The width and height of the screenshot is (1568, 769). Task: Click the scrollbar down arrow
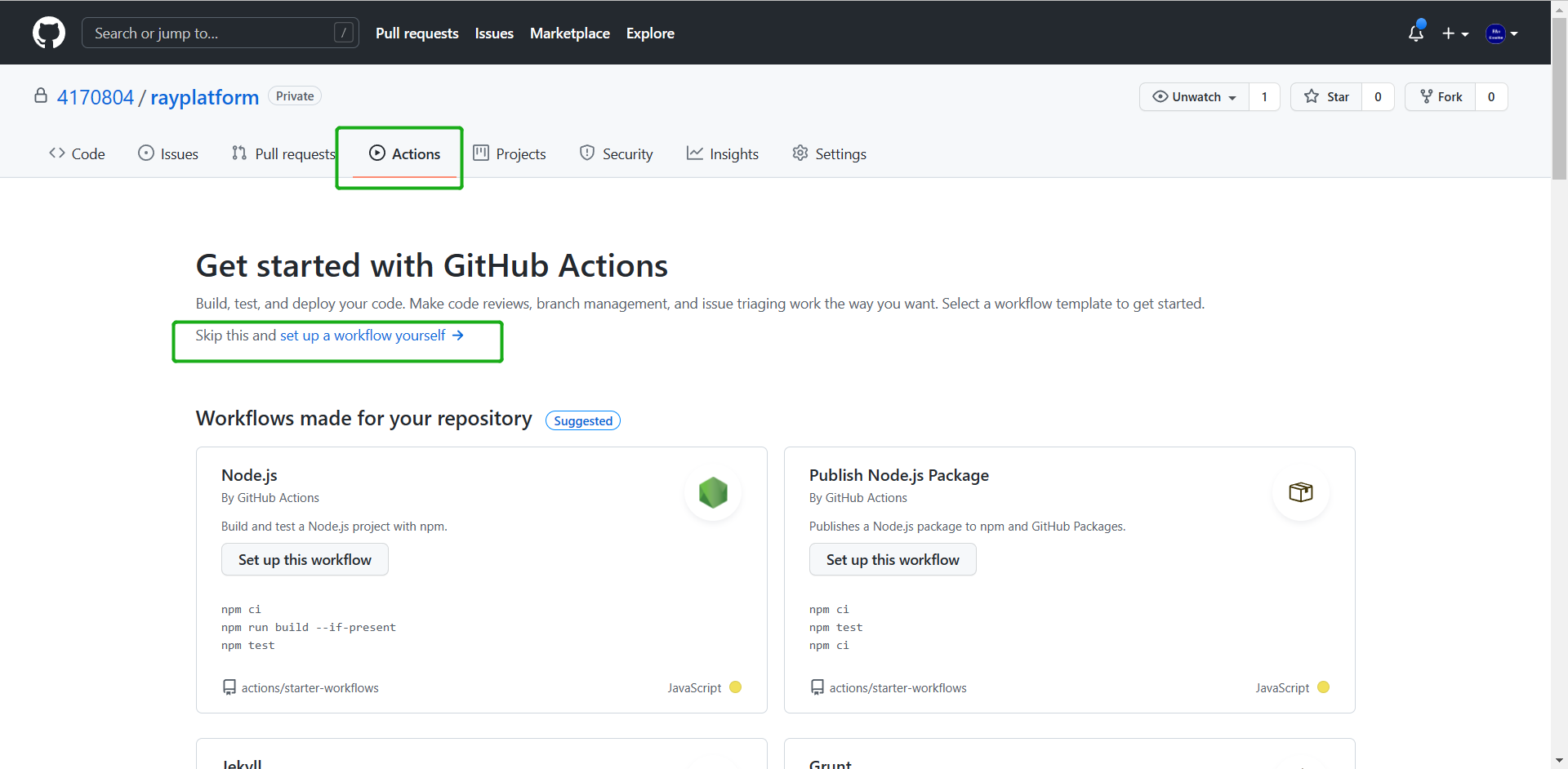coord(1559,761)
